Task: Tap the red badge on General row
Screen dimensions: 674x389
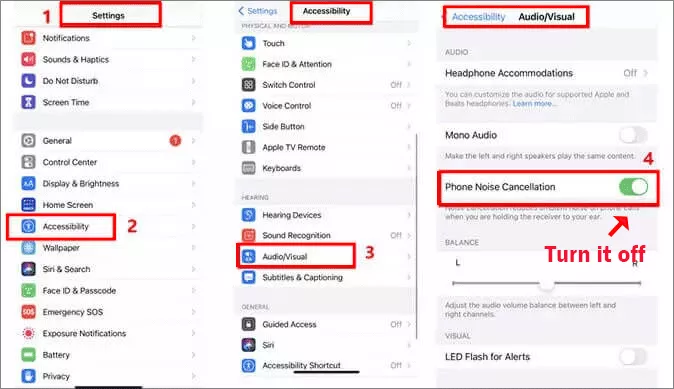Action: click(175, 140)
